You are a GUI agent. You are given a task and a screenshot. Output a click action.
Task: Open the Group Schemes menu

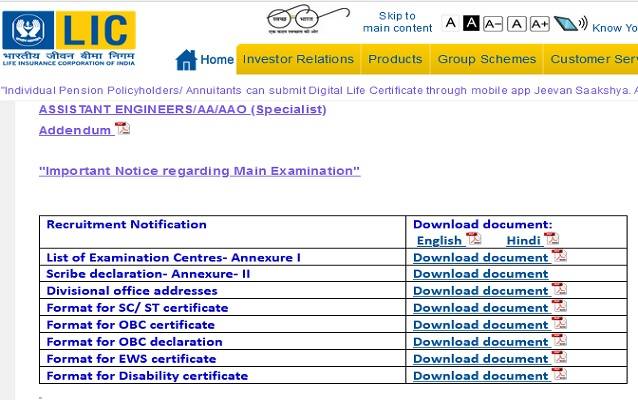[487, 59]
